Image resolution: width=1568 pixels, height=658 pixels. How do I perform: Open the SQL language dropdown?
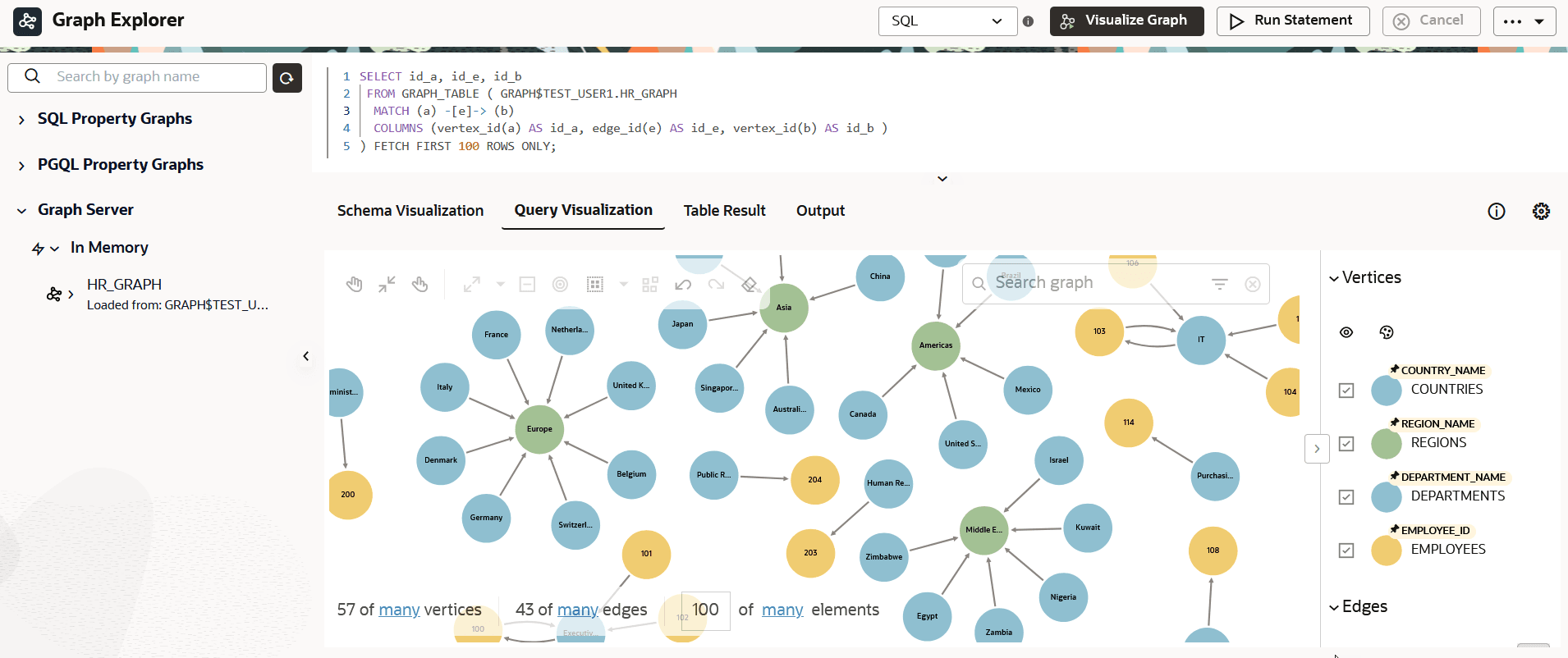pyautogui.click(x=948, y=21)
